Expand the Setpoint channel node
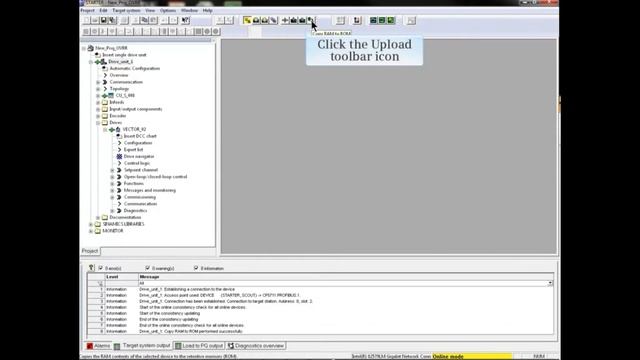The image size is (640, 360). point(112,170)
